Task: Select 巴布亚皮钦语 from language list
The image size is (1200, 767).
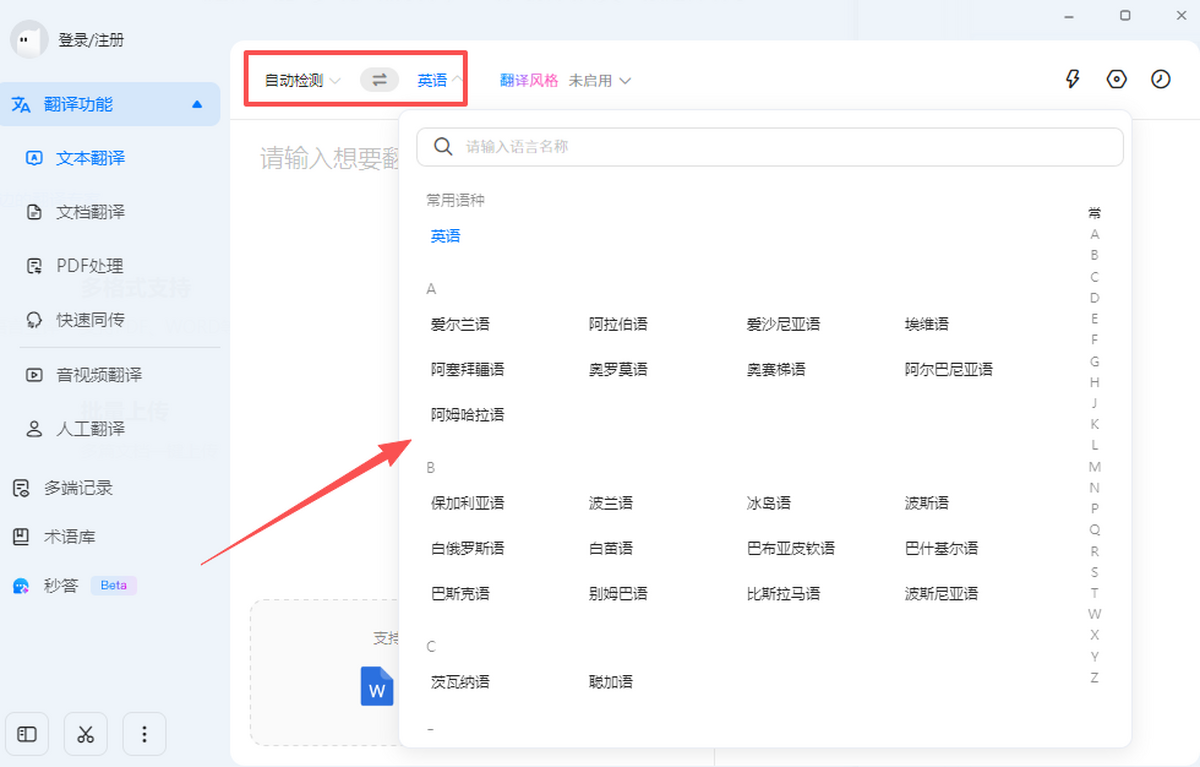Action: 791,549
